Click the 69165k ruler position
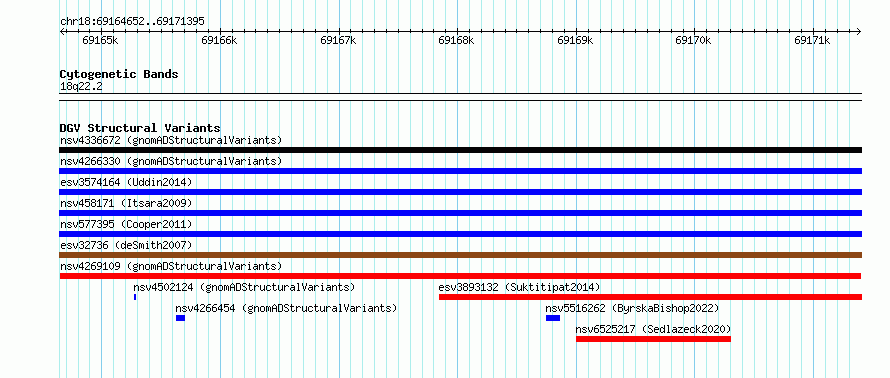This screenshot has height=378, width=890. click(100, 40)
